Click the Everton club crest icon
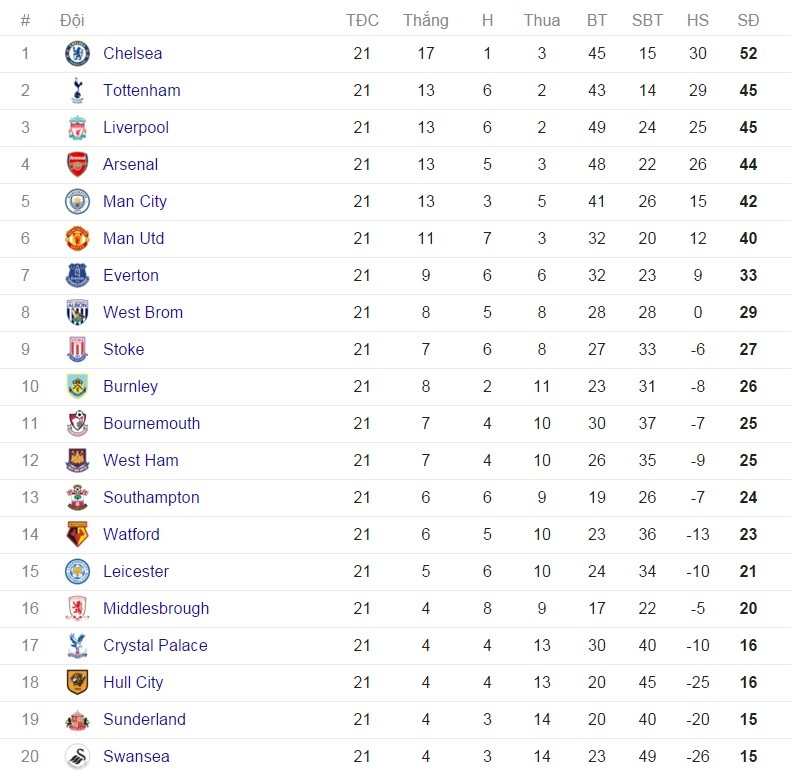Screen dimensions: 791x771 77,276
